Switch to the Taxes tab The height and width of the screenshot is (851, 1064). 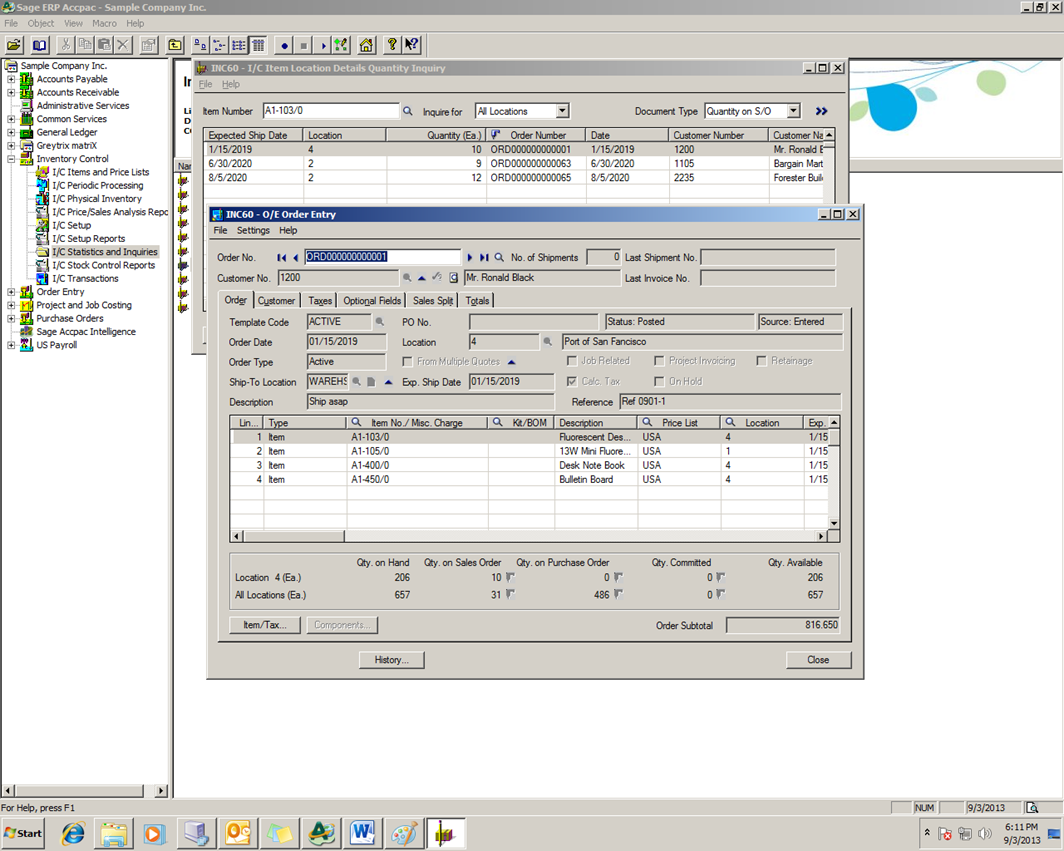coord(320,301)
